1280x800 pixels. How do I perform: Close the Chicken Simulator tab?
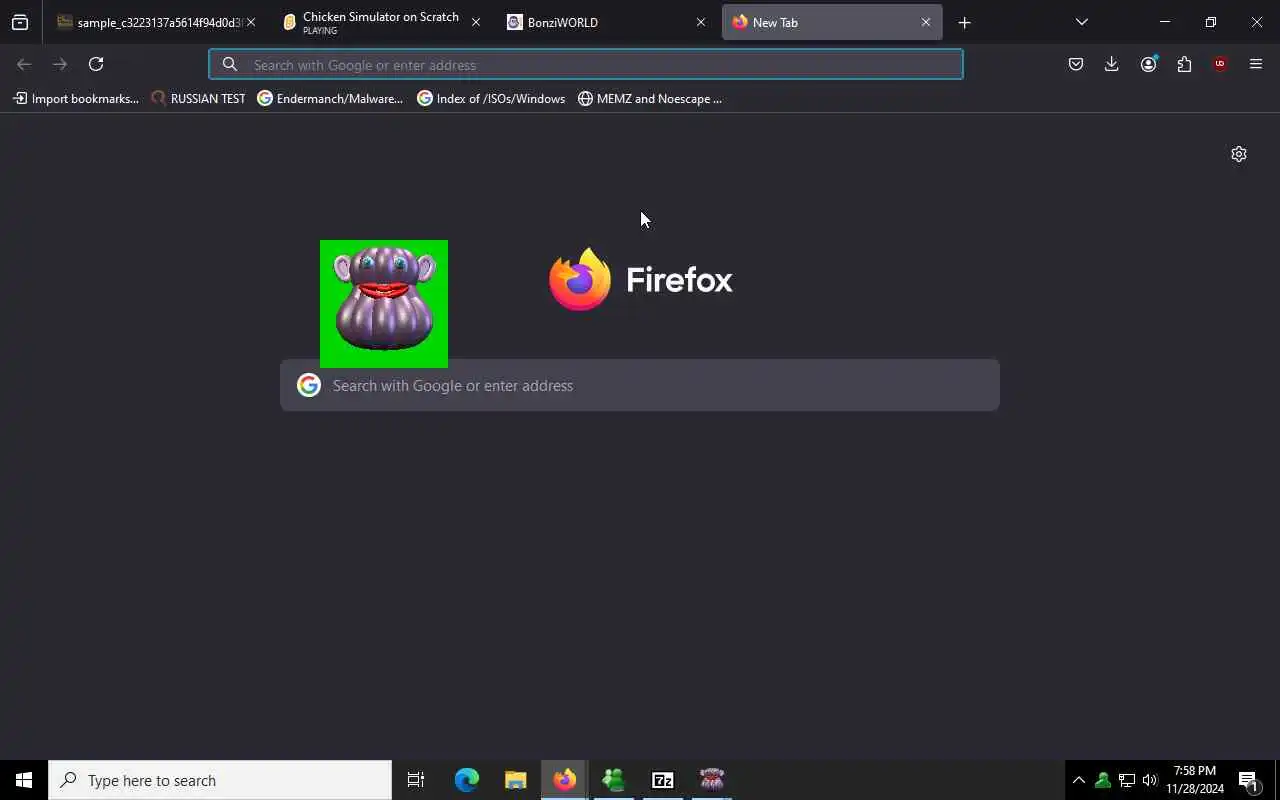pyautogui.click(x=475, y=22)
